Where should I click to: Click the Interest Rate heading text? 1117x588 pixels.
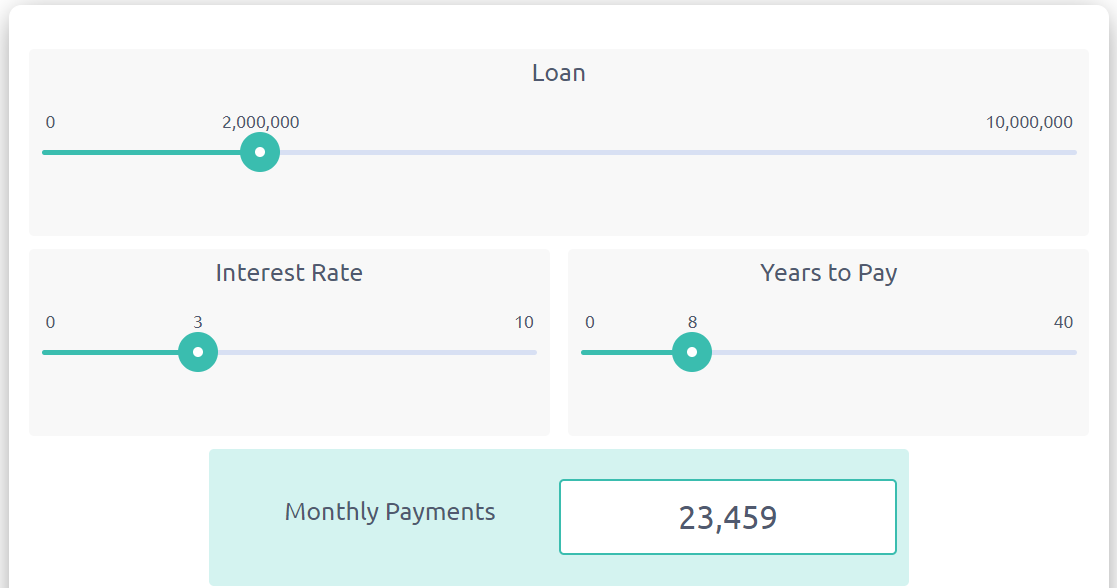289,273
